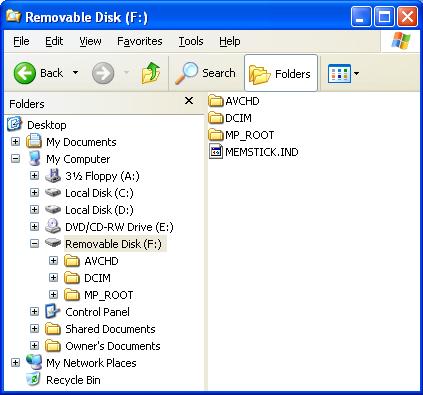423x395 pixels.
Task: Close the Folders pane with X
Action: point(189,100)
